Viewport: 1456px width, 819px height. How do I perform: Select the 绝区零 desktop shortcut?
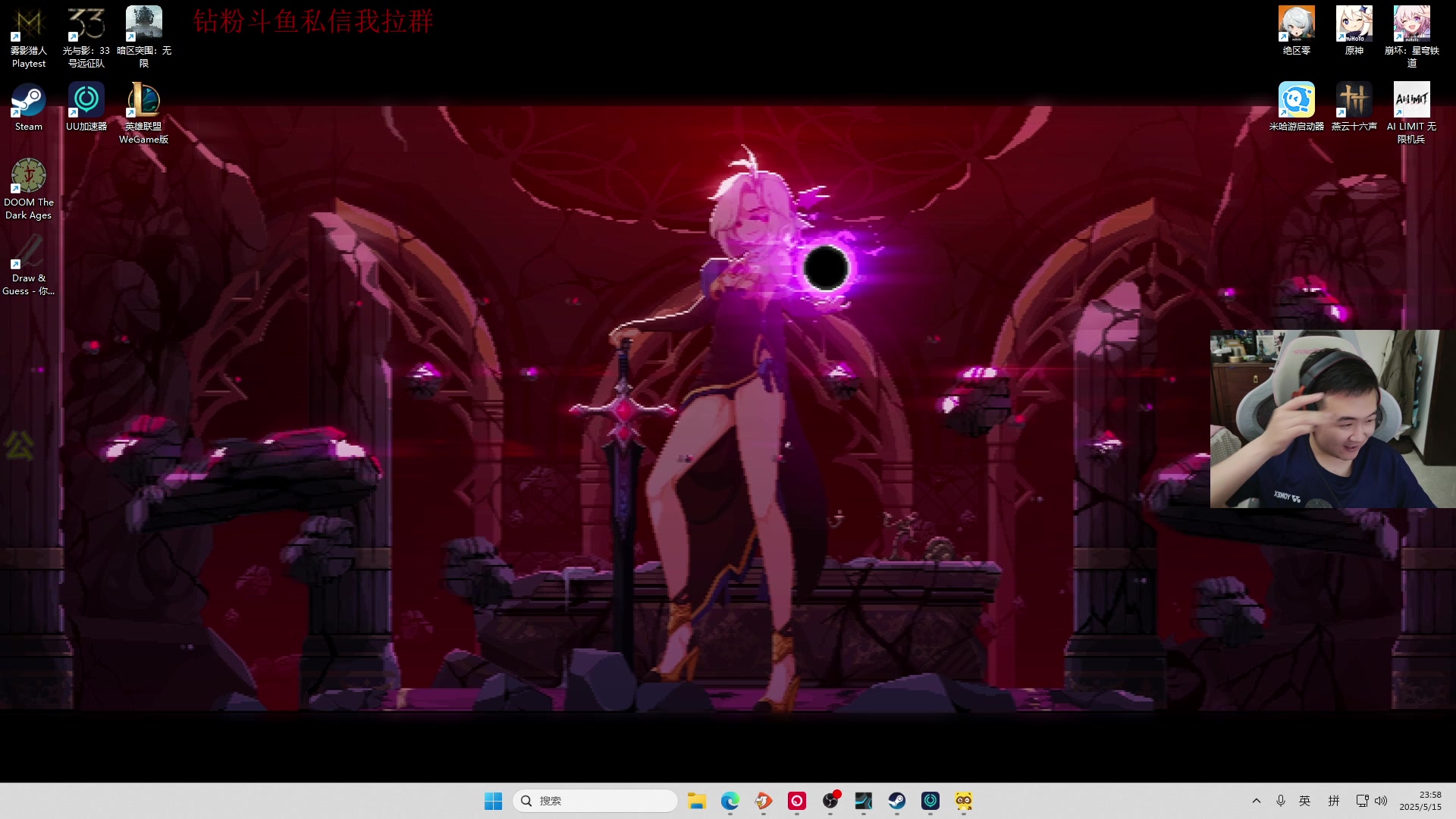pyautogui.click(x=1297, y=32)
